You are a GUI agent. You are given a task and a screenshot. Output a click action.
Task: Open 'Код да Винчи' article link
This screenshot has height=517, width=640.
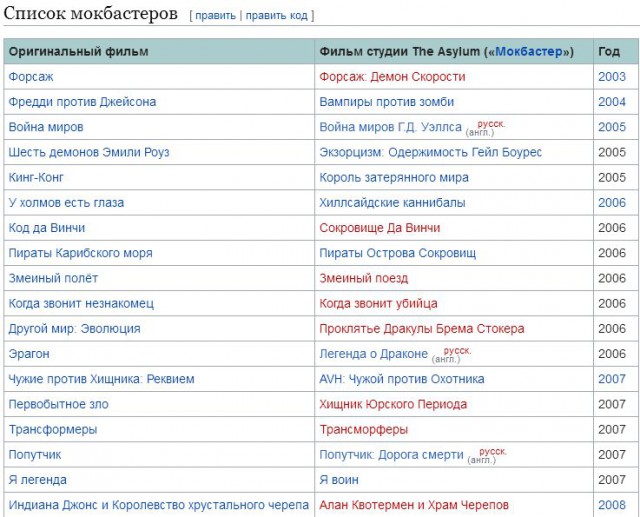click(x=47, y=228)
